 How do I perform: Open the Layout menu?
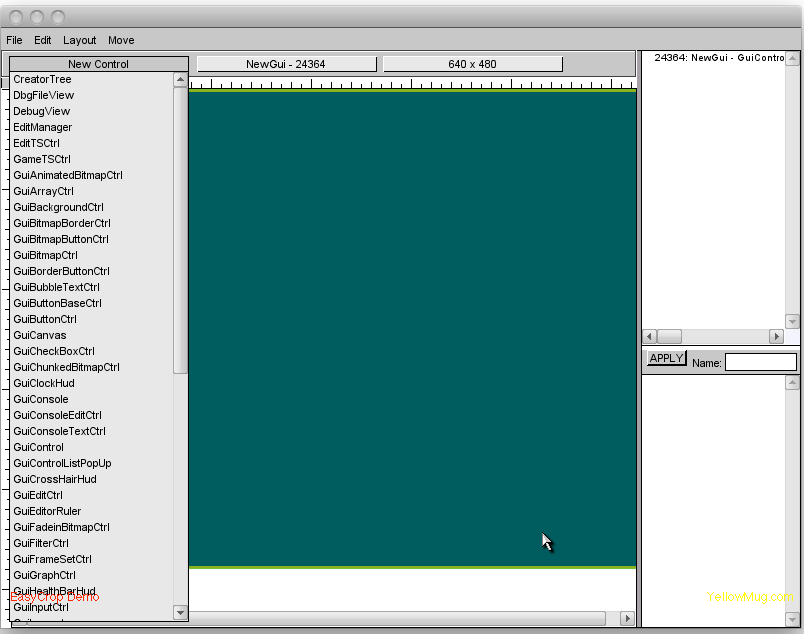click(79, 40)
